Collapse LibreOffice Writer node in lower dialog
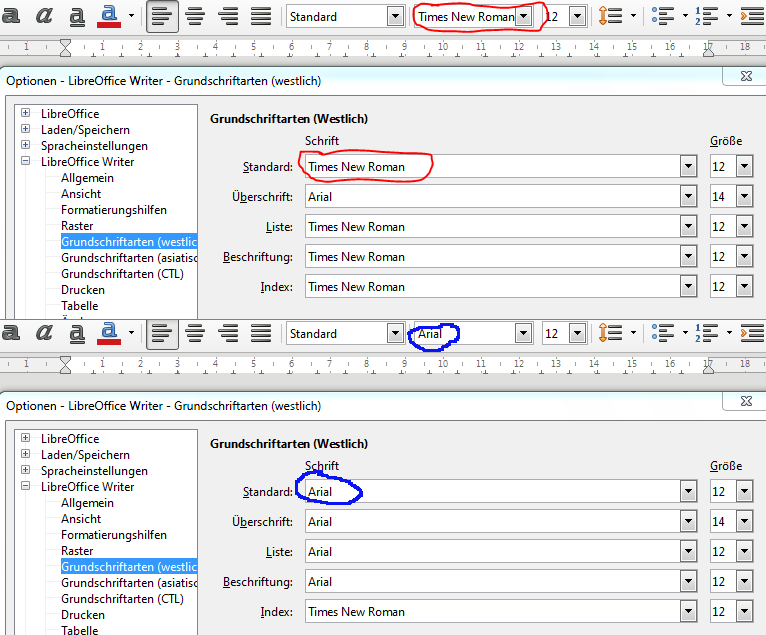Screen dimensions: 766x635 (x=25, y=486)
